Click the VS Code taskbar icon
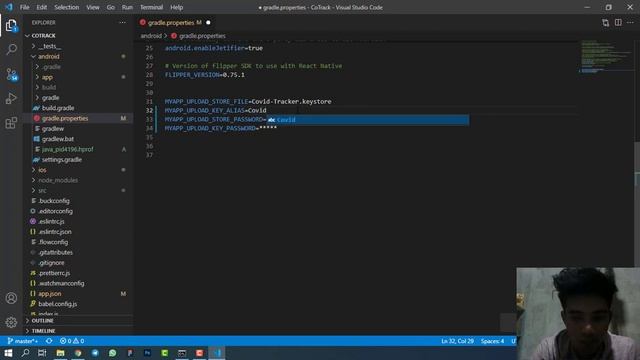 (217, 353)
